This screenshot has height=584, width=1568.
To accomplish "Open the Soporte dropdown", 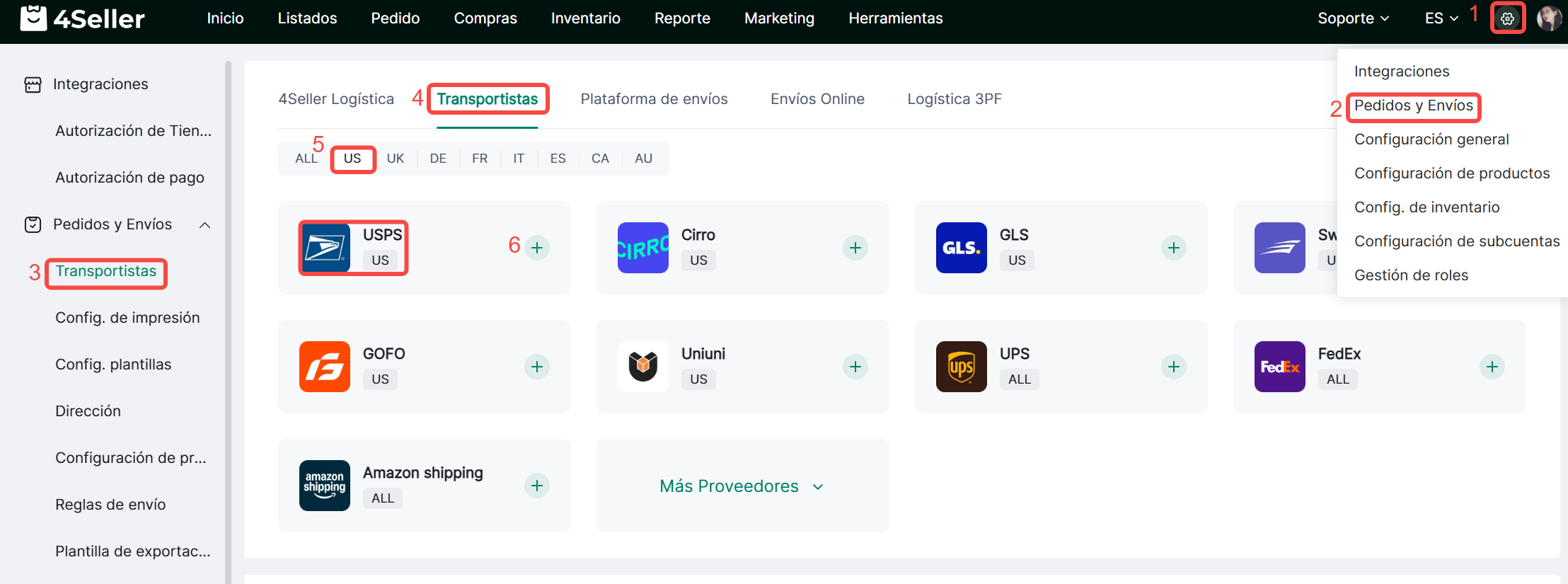I will click(x=1353, y=18).
